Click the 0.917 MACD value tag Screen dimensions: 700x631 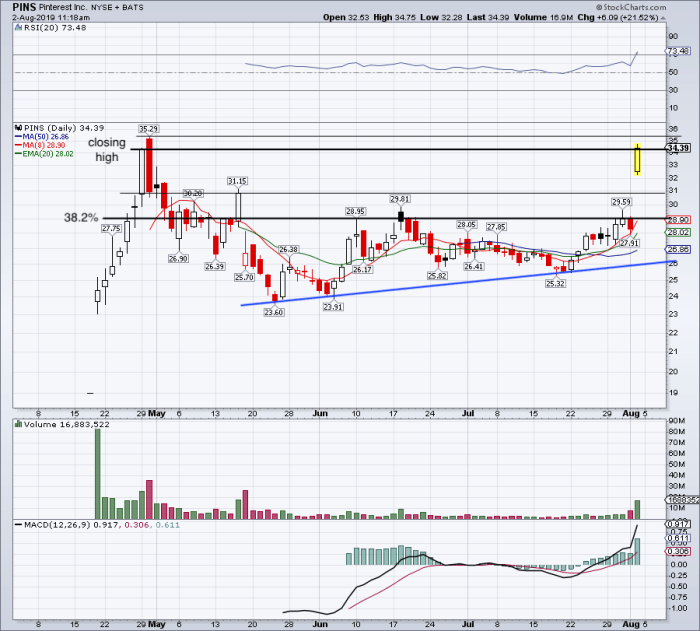678,523
